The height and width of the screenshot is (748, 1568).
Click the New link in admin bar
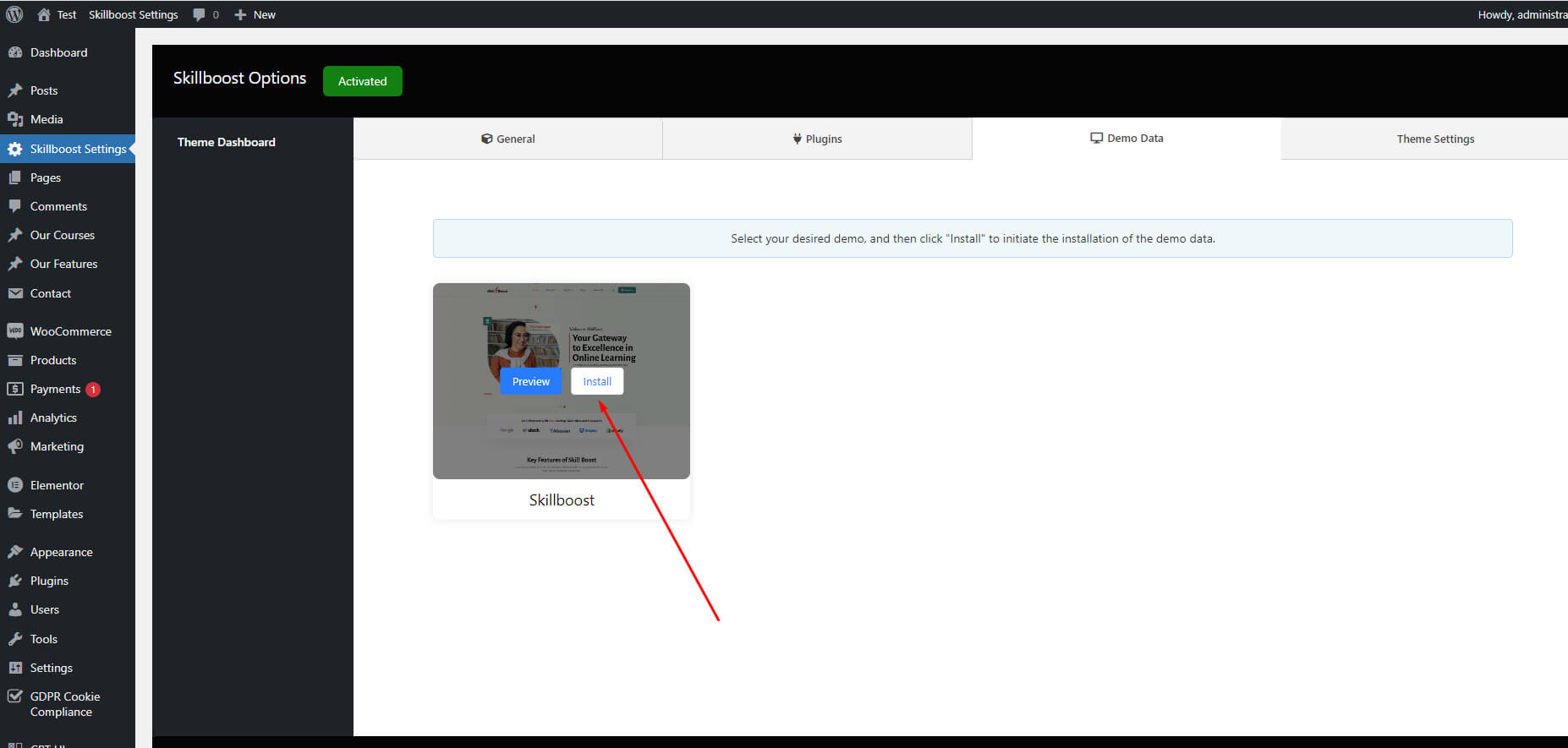(265, 14)
